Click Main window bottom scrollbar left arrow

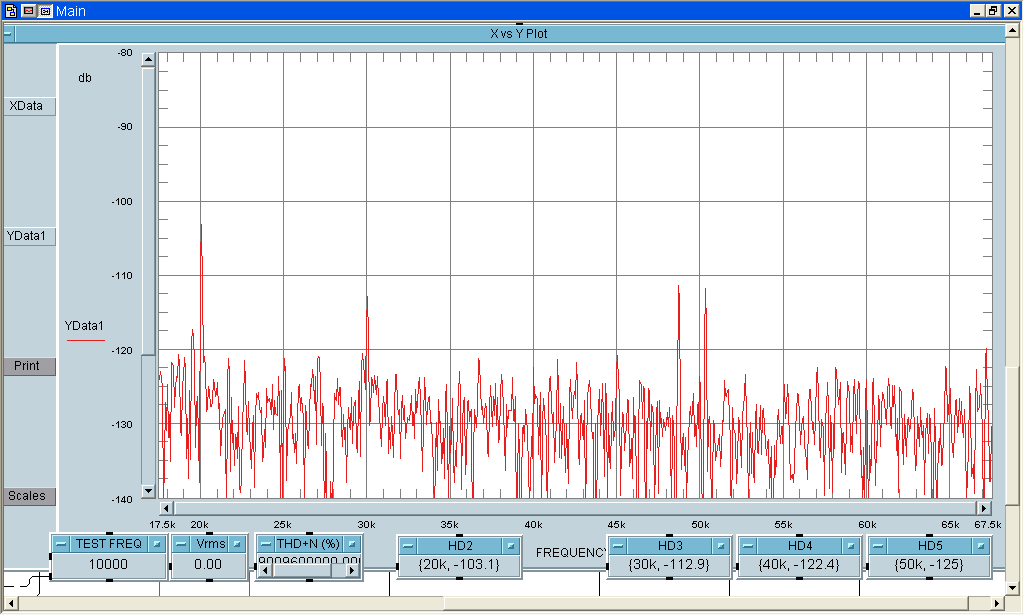click(x=10, y=603)
